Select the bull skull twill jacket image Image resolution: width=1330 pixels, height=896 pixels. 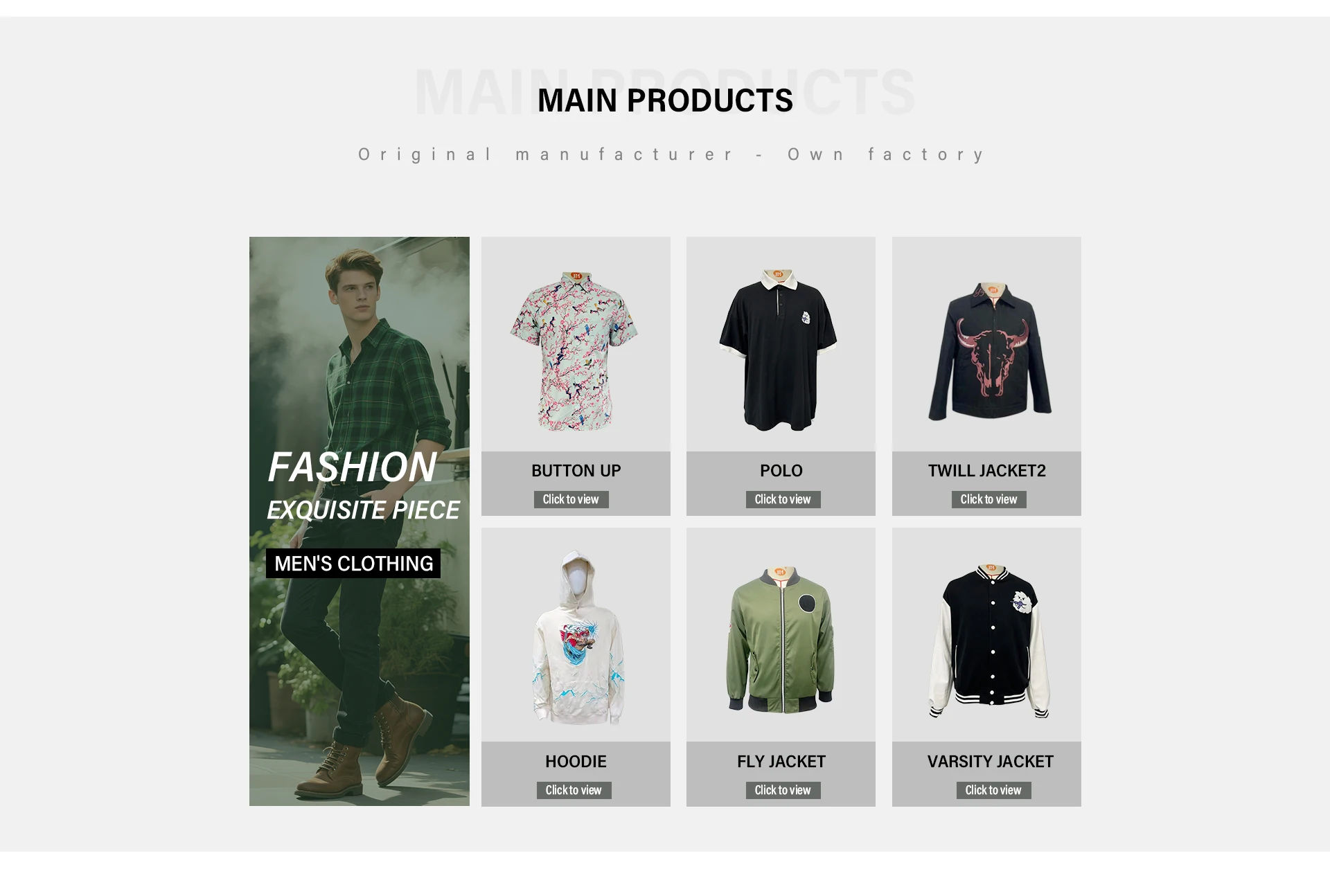click(986, 344)
